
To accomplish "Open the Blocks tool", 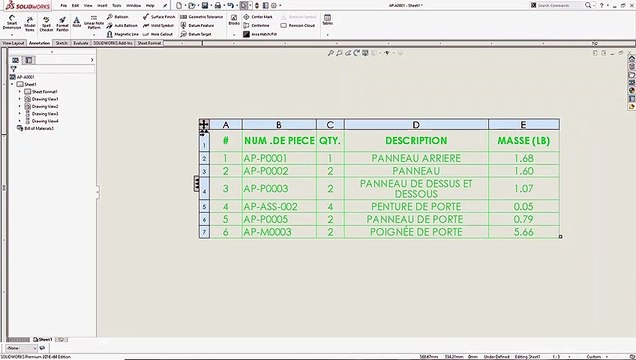I will 234,20.
